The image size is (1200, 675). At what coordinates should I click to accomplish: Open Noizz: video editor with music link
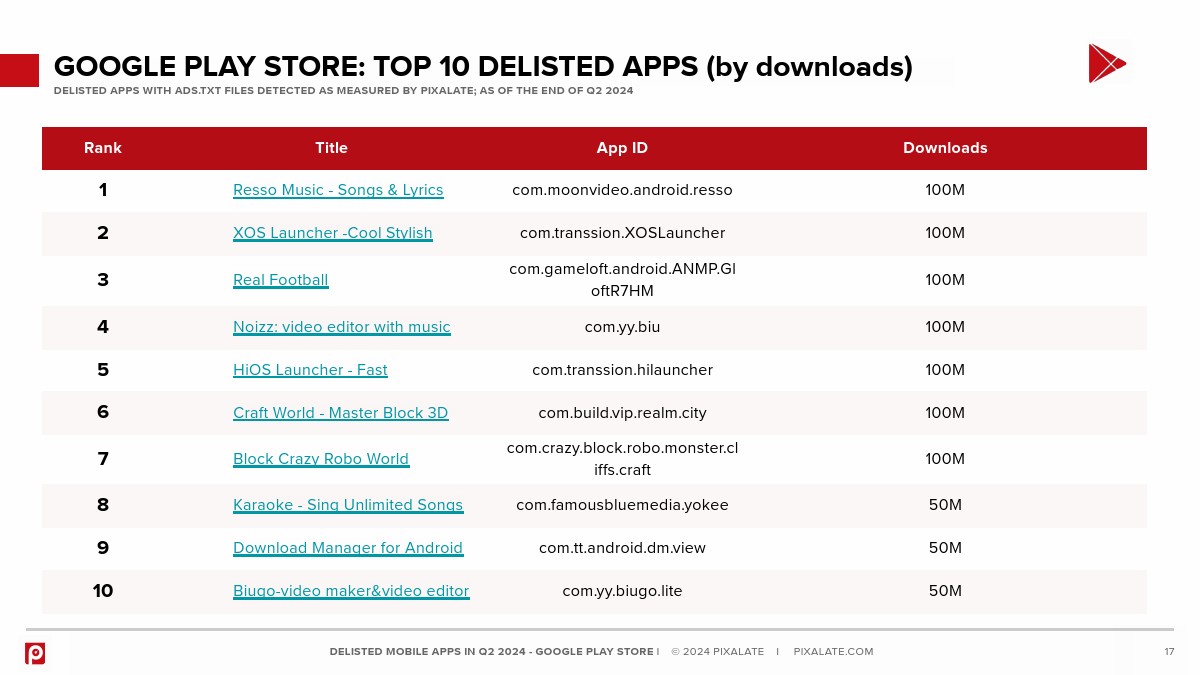pos(341,327)
